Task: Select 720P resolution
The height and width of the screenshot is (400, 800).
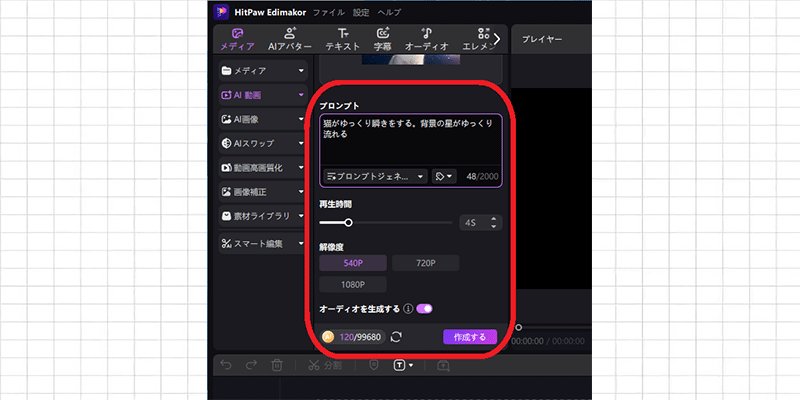Action: pyautogui.click(x=426, y=263)
